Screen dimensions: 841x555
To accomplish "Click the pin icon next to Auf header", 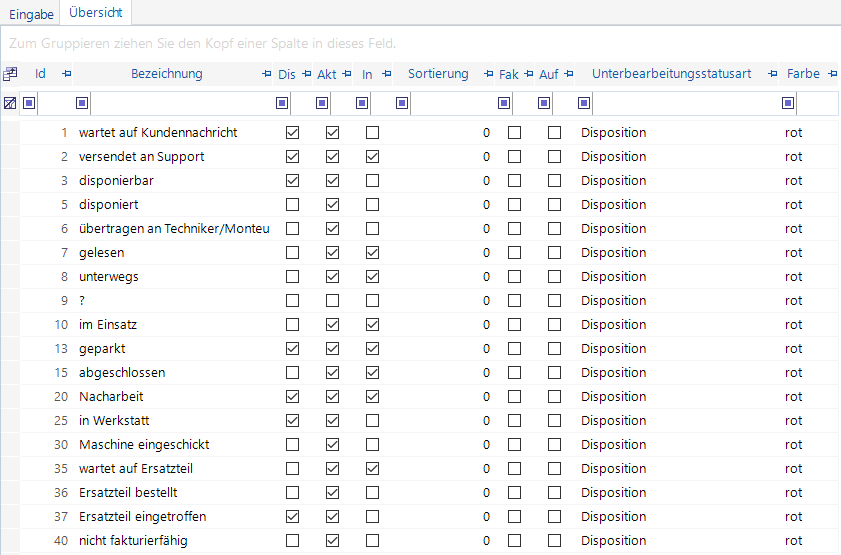I will click(x=568, y=74).
